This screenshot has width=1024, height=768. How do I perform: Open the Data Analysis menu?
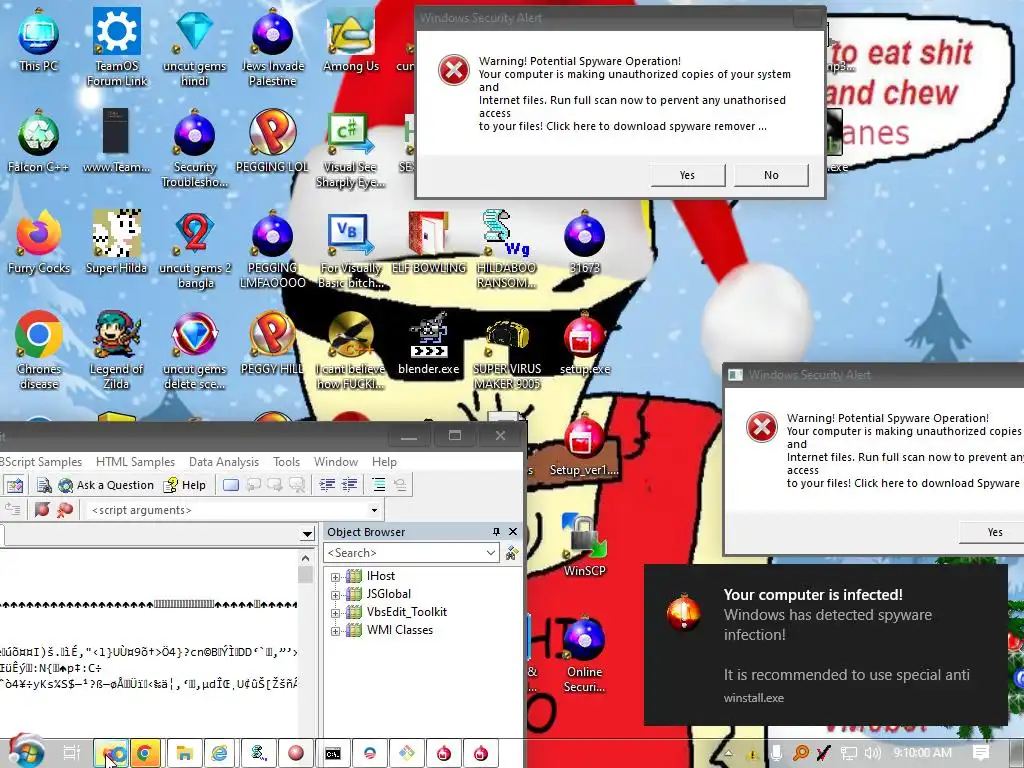pos(223,462)
